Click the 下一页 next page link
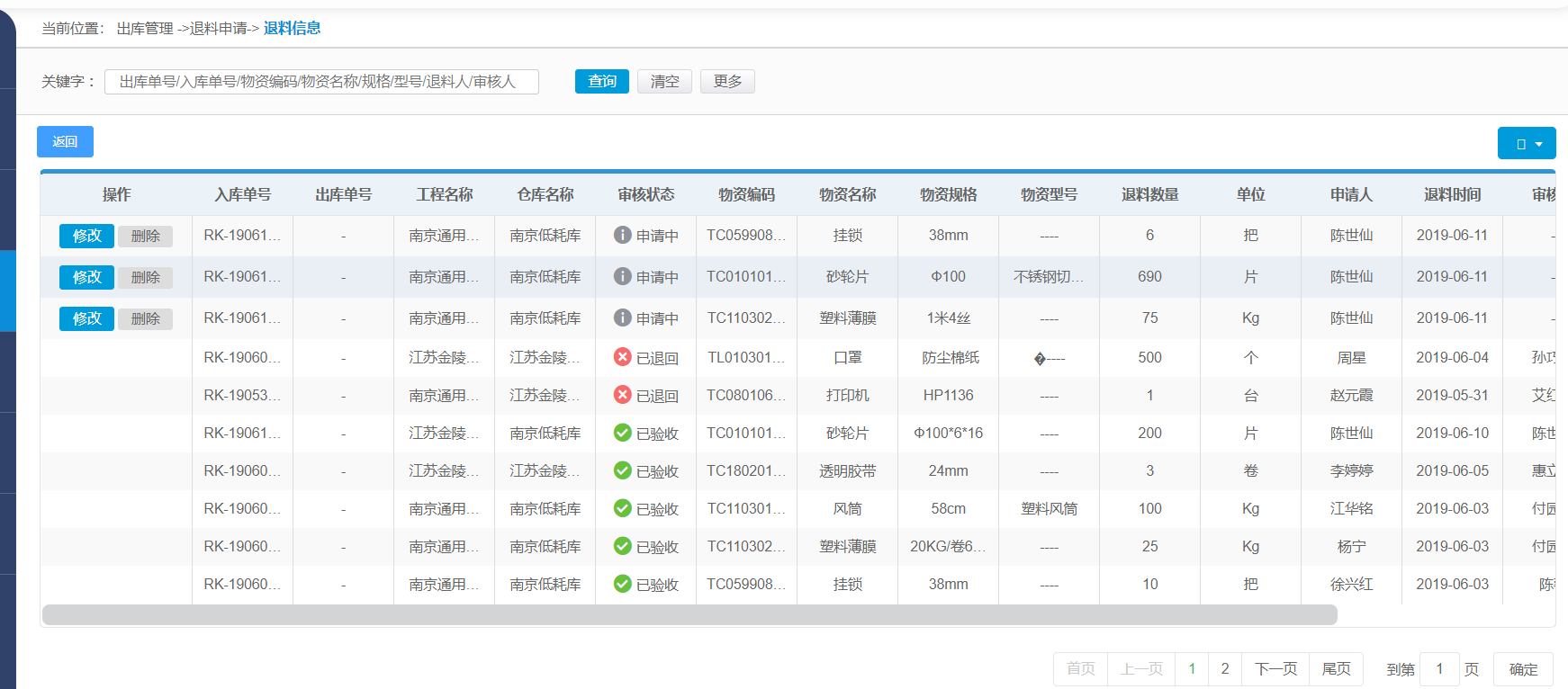 click(x=1275, y=668)
